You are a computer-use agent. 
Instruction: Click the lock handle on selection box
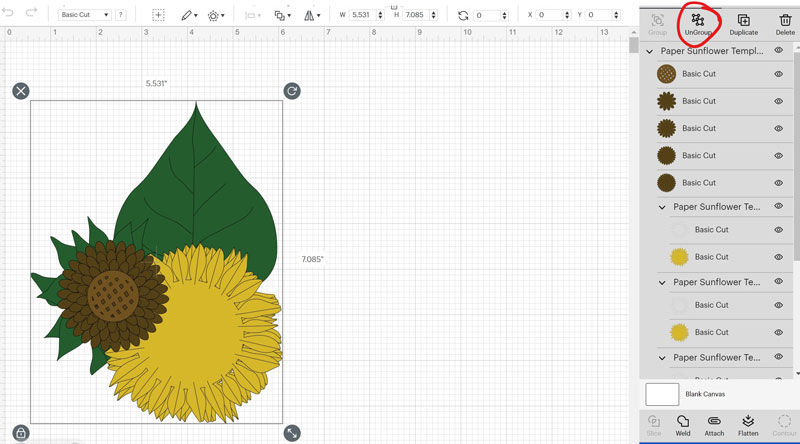[x=21, y=433]
